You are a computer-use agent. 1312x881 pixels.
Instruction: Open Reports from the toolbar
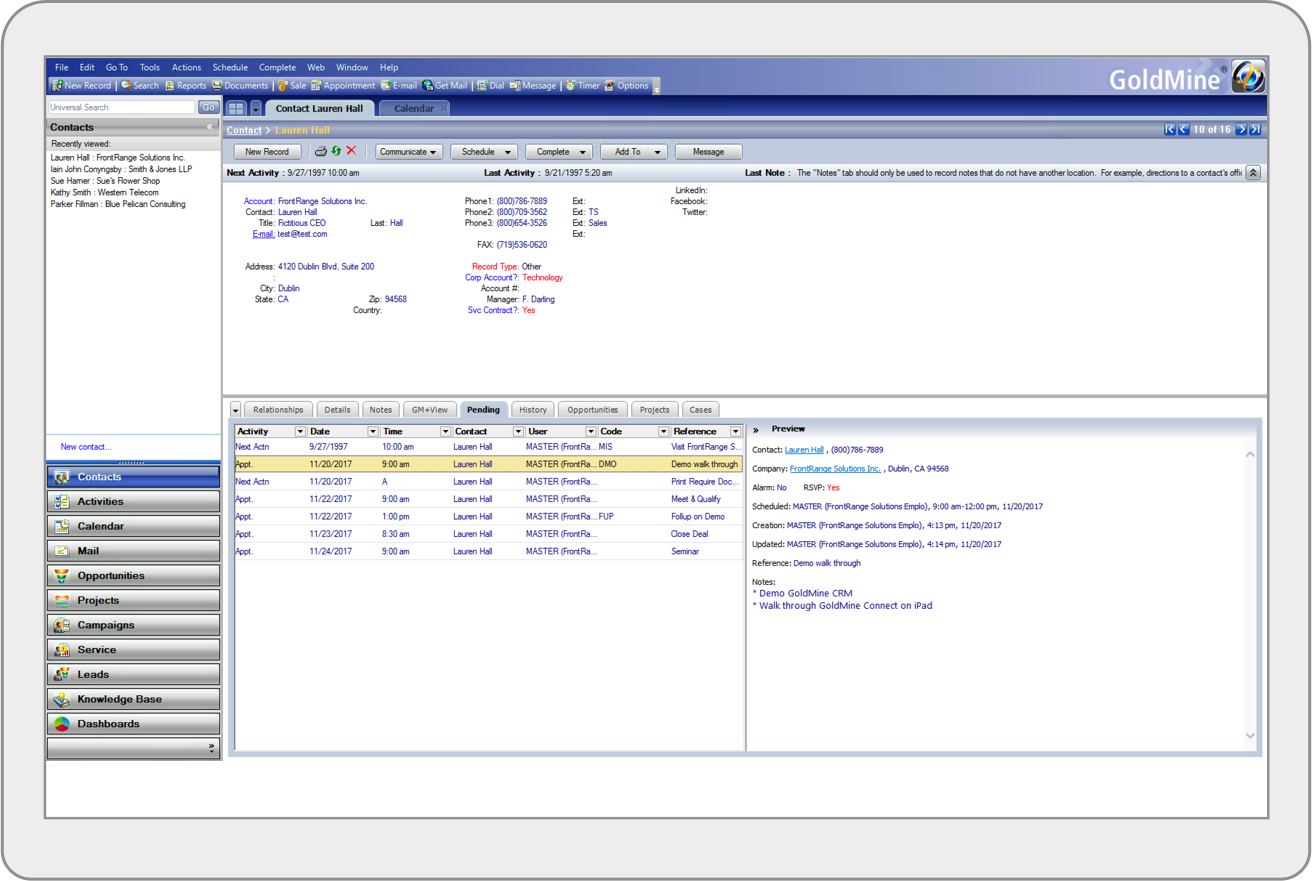point(186,86)
